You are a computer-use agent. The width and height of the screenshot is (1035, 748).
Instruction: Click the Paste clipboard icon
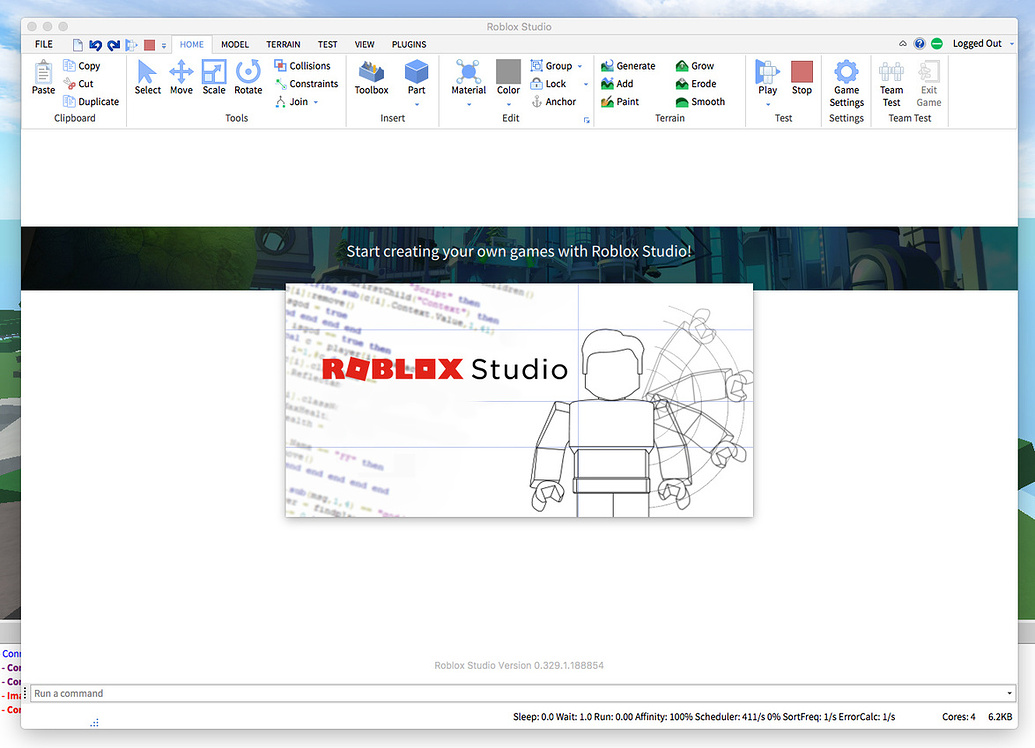pyautogui.click(x=43, y=77)
